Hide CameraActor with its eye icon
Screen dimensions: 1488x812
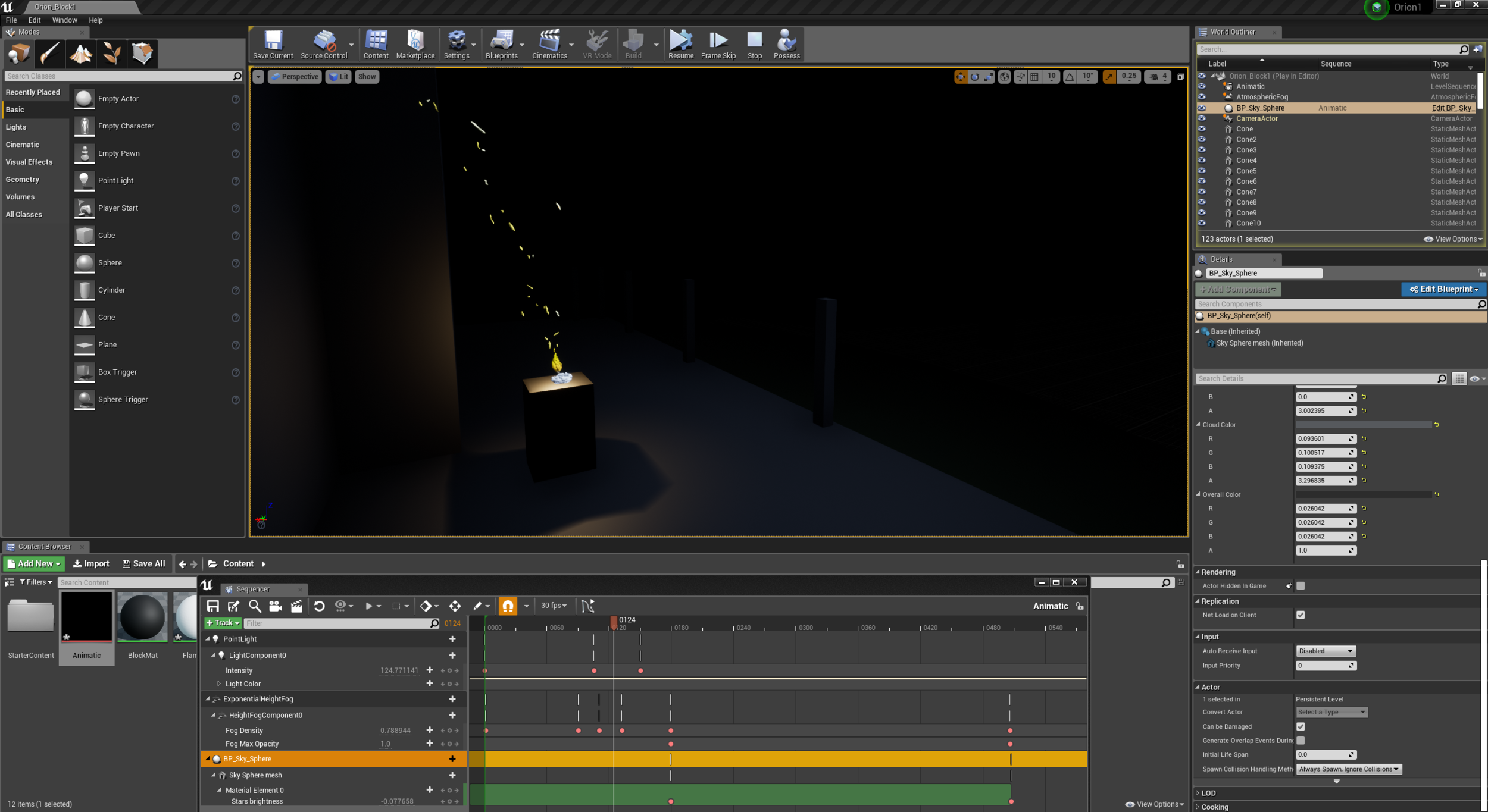click(1202, 118)
